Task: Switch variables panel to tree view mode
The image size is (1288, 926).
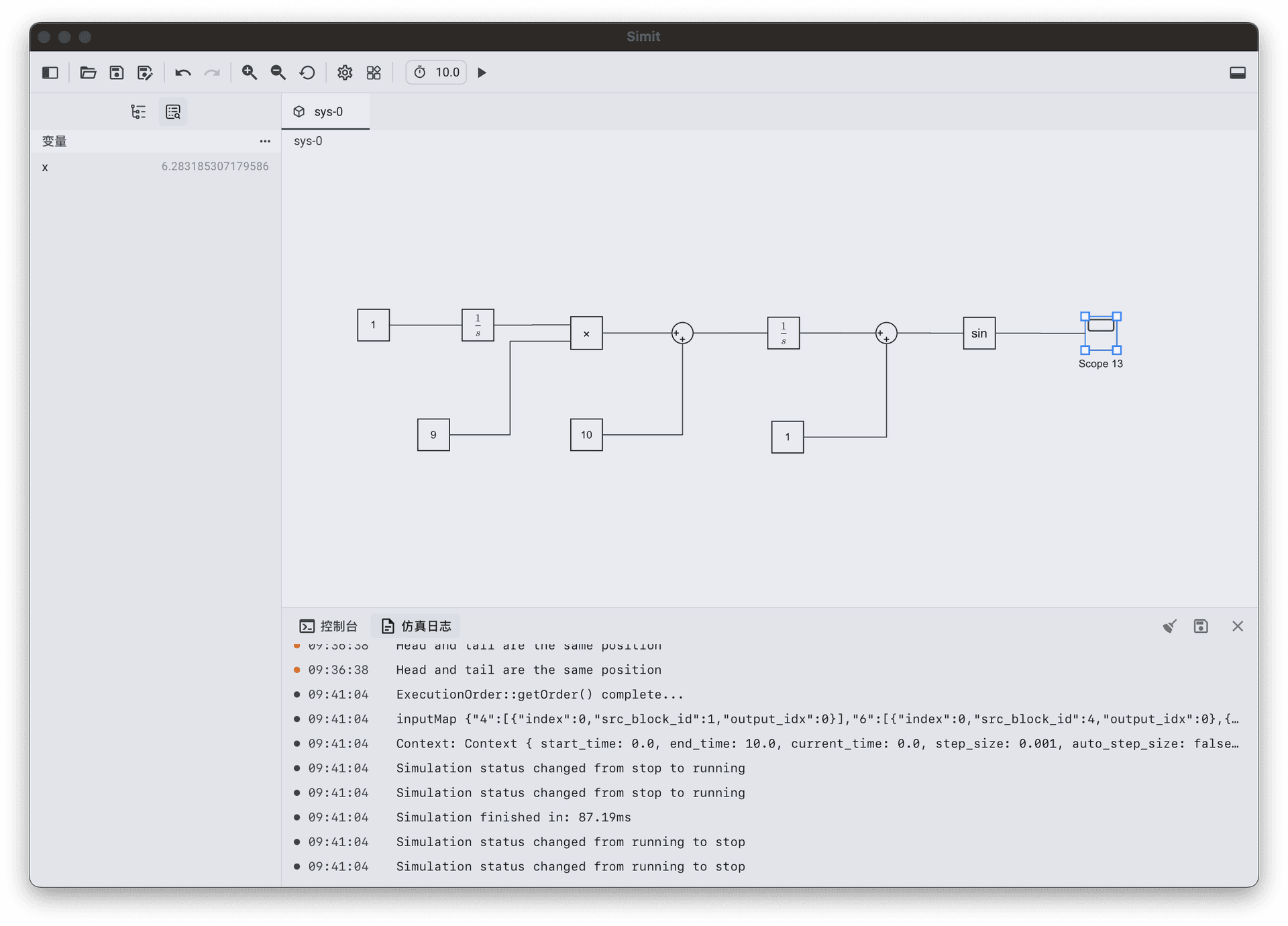Action: coord(138,111)
